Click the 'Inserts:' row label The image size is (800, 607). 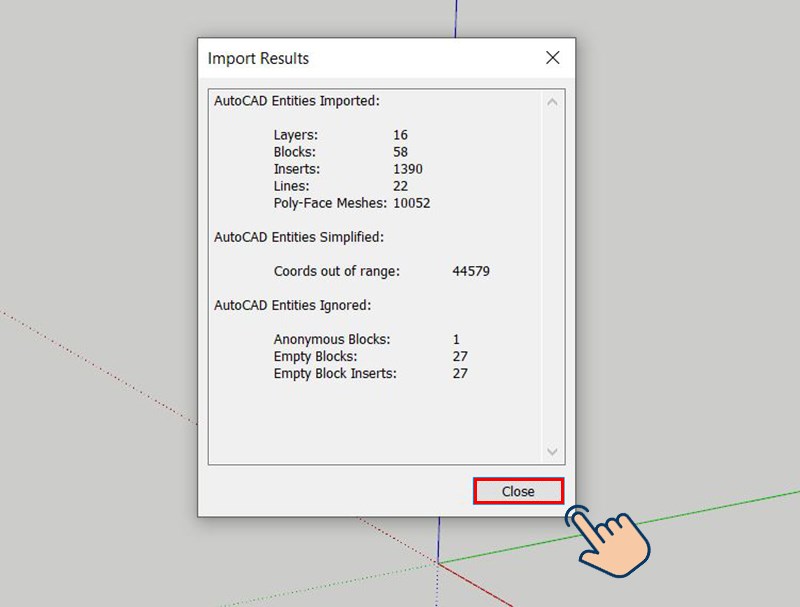[x=296, y=169]
